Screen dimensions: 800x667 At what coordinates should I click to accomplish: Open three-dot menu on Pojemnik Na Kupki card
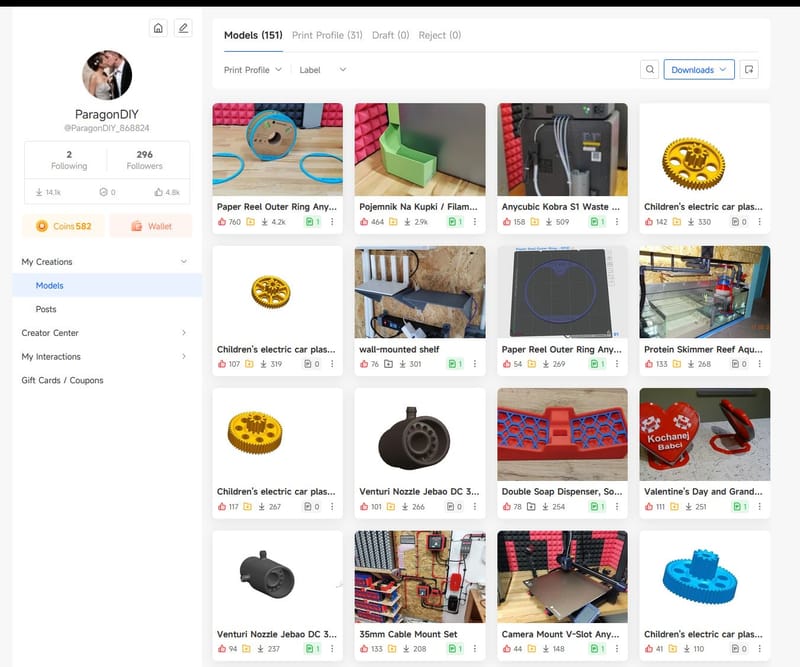tap(474, 222)
